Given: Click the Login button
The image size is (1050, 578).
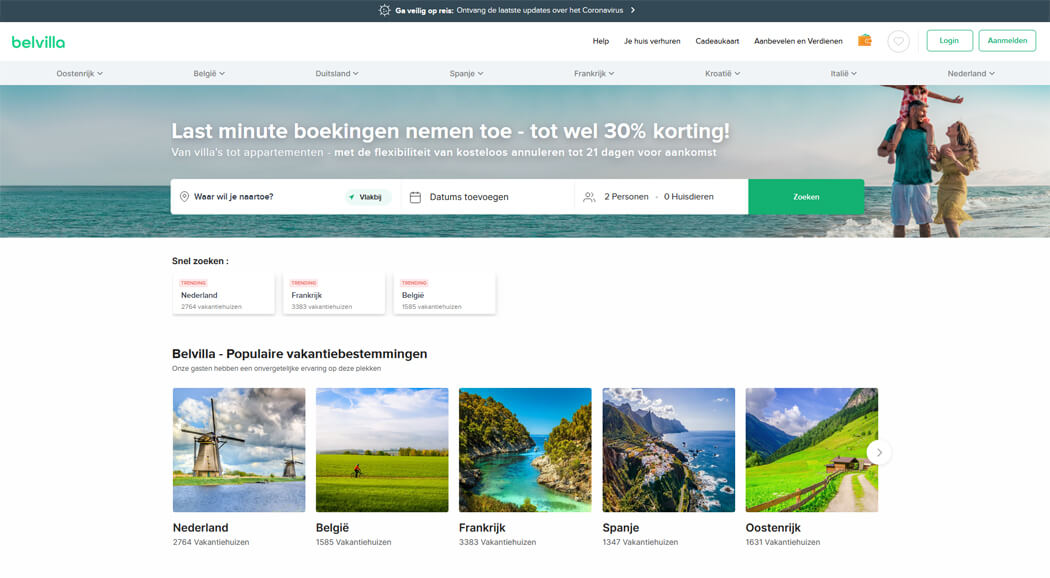Looking at the screenshot, I should click(x=949, y=41).
